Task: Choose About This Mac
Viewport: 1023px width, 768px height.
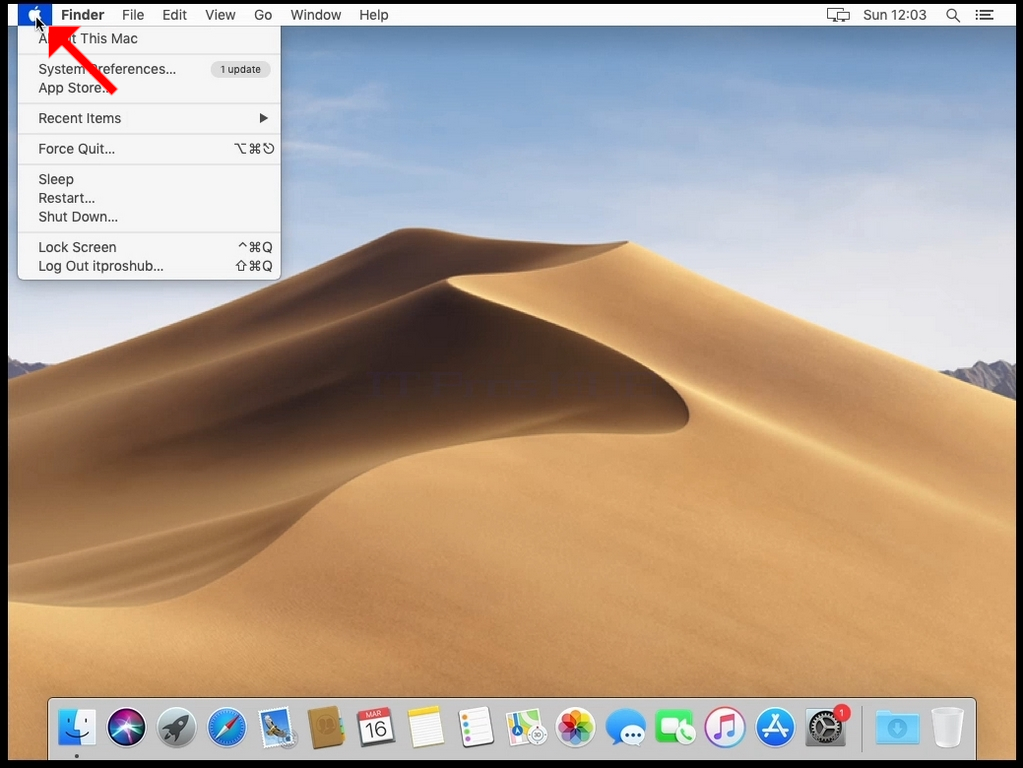Action: [x=149, y=38]
